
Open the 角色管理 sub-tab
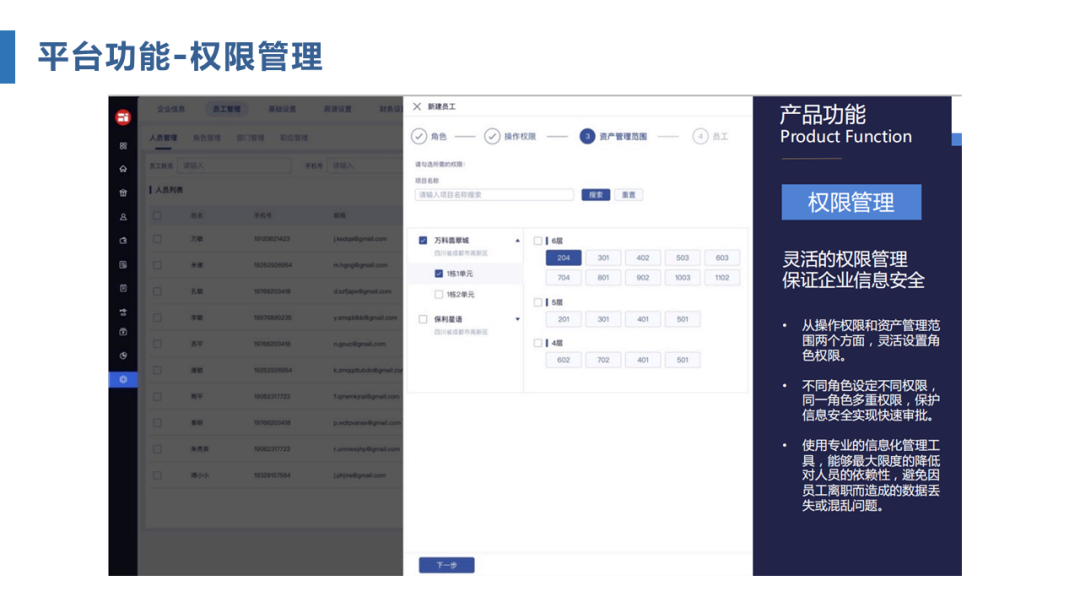(207, 138)
